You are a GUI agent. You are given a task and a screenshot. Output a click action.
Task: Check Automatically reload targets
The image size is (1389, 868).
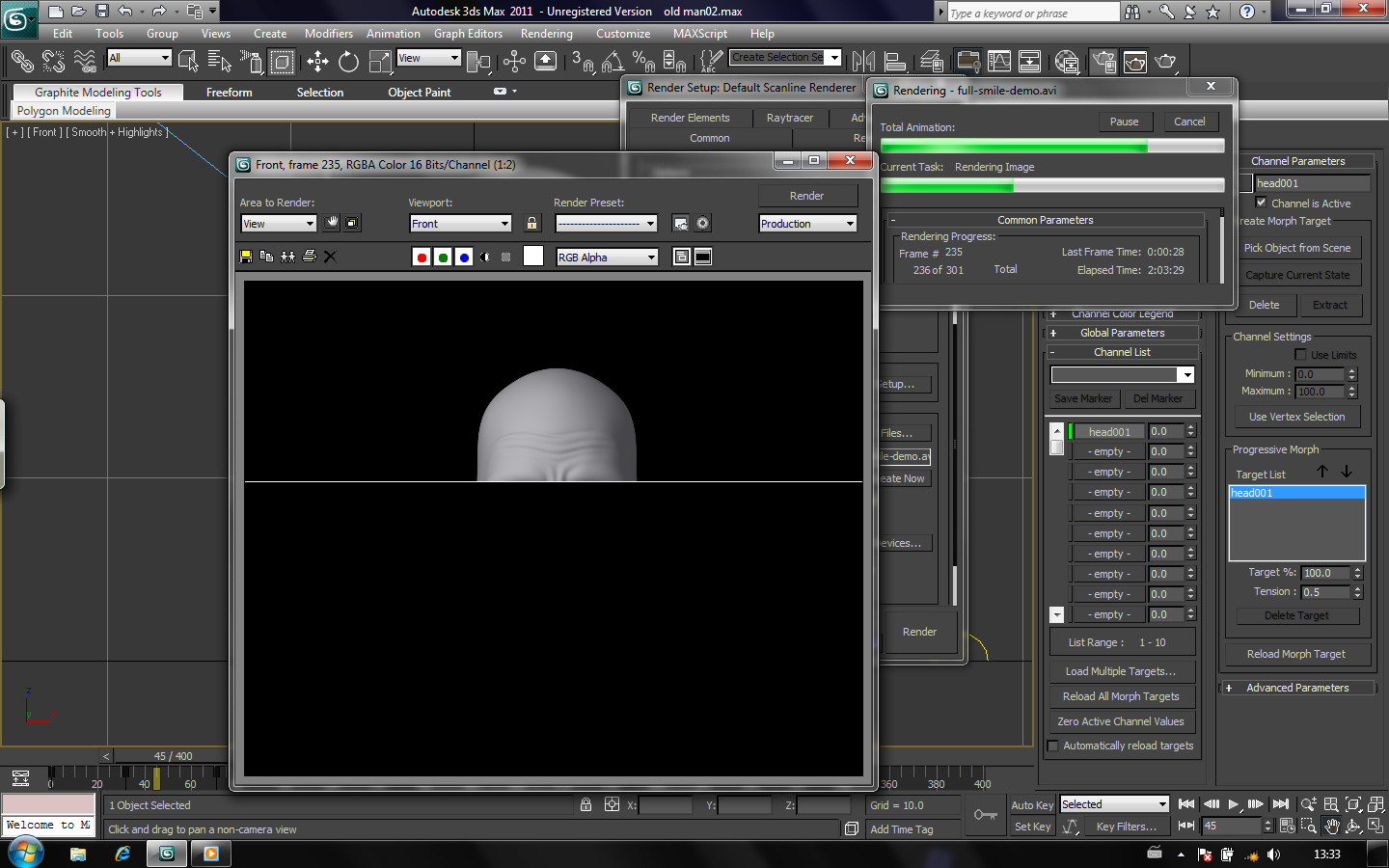[1052, 745]
